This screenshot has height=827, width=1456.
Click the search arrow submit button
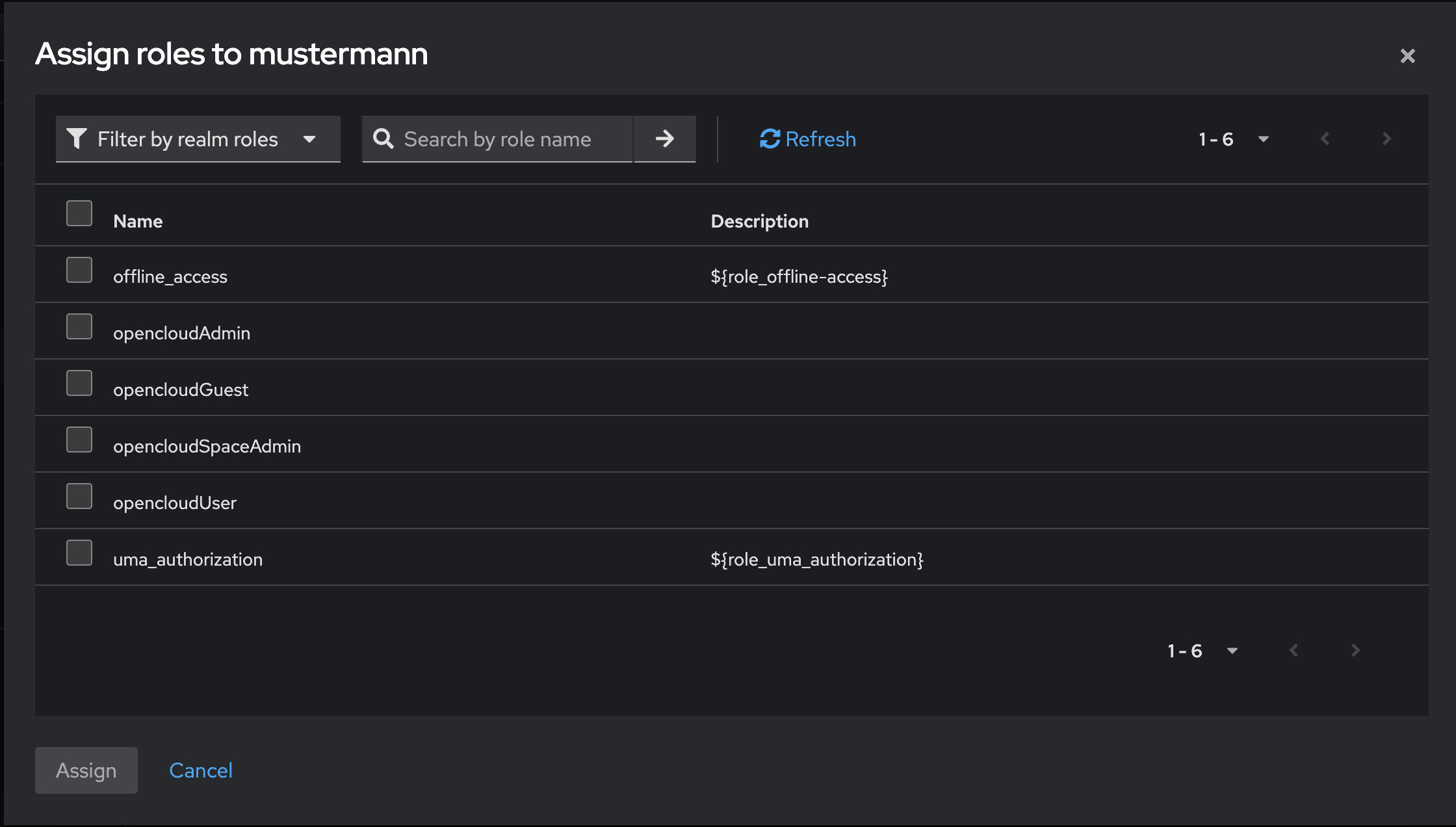click(664, 138)
